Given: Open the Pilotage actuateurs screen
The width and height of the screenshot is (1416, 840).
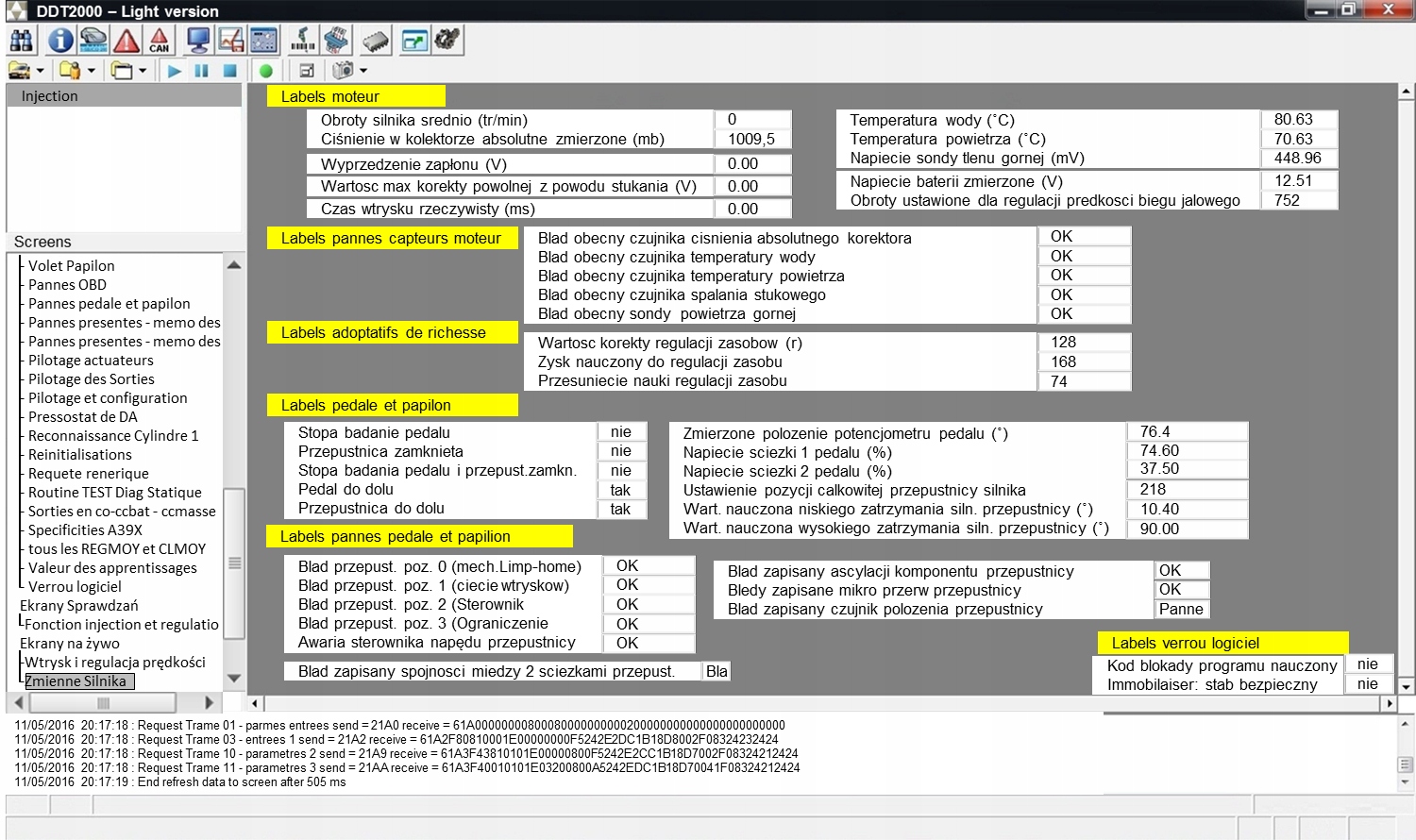Looking at the screenshot, I should pos(91,361).
